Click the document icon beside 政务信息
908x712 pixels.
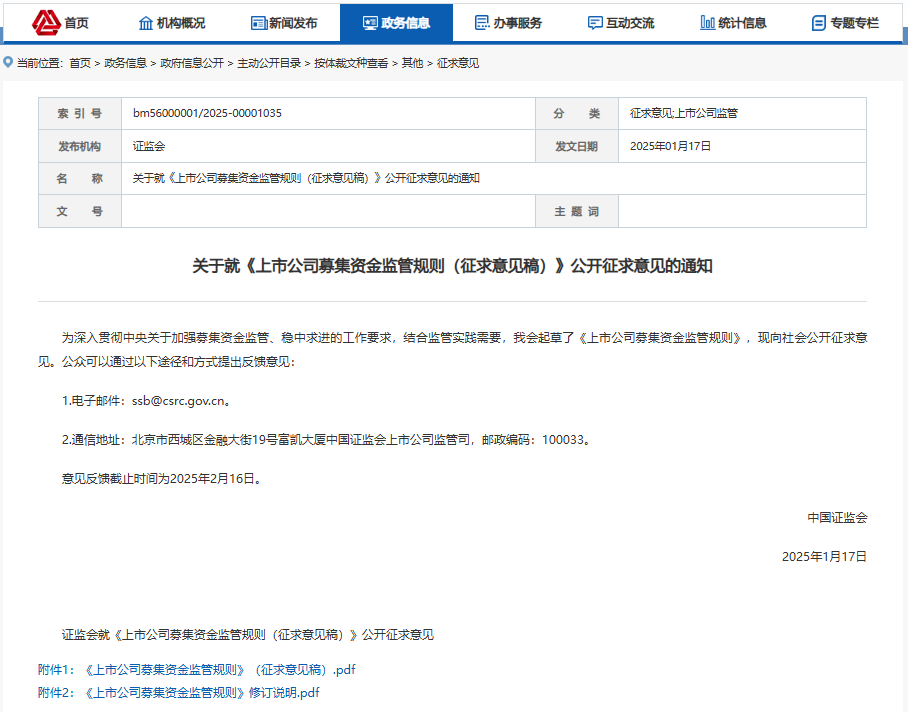(372, 20)
